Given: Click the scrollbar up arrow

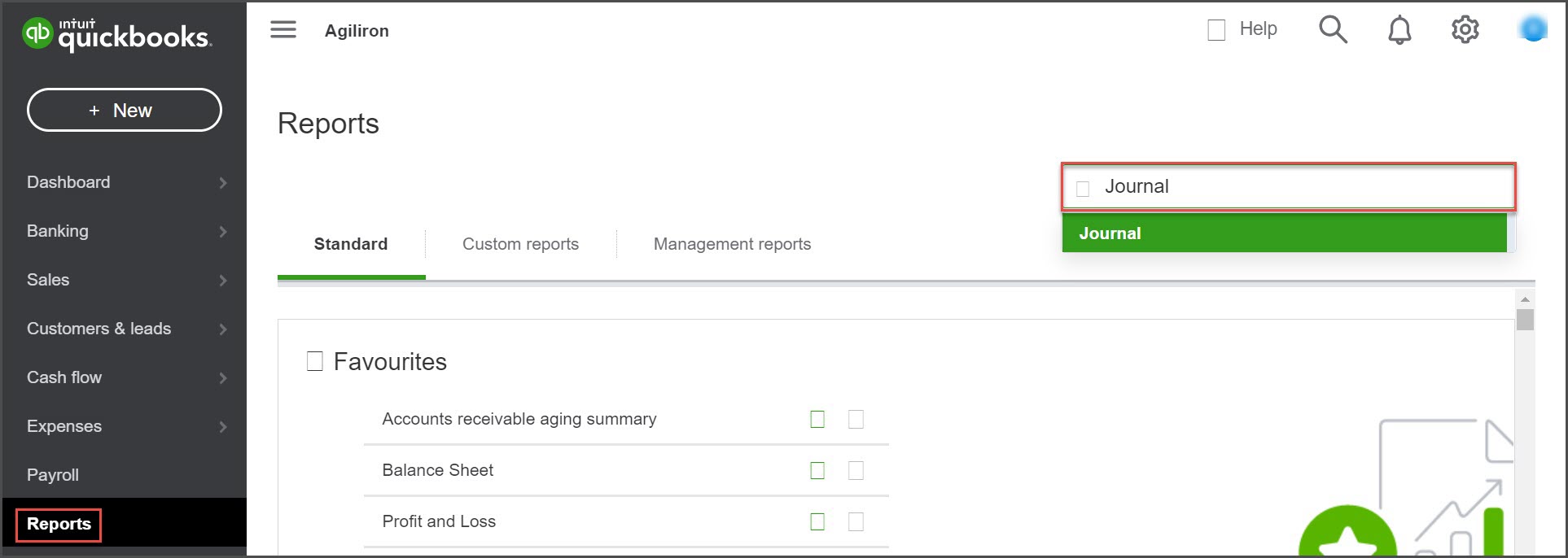Looking at the screenshot, I should click(1525, 299).
